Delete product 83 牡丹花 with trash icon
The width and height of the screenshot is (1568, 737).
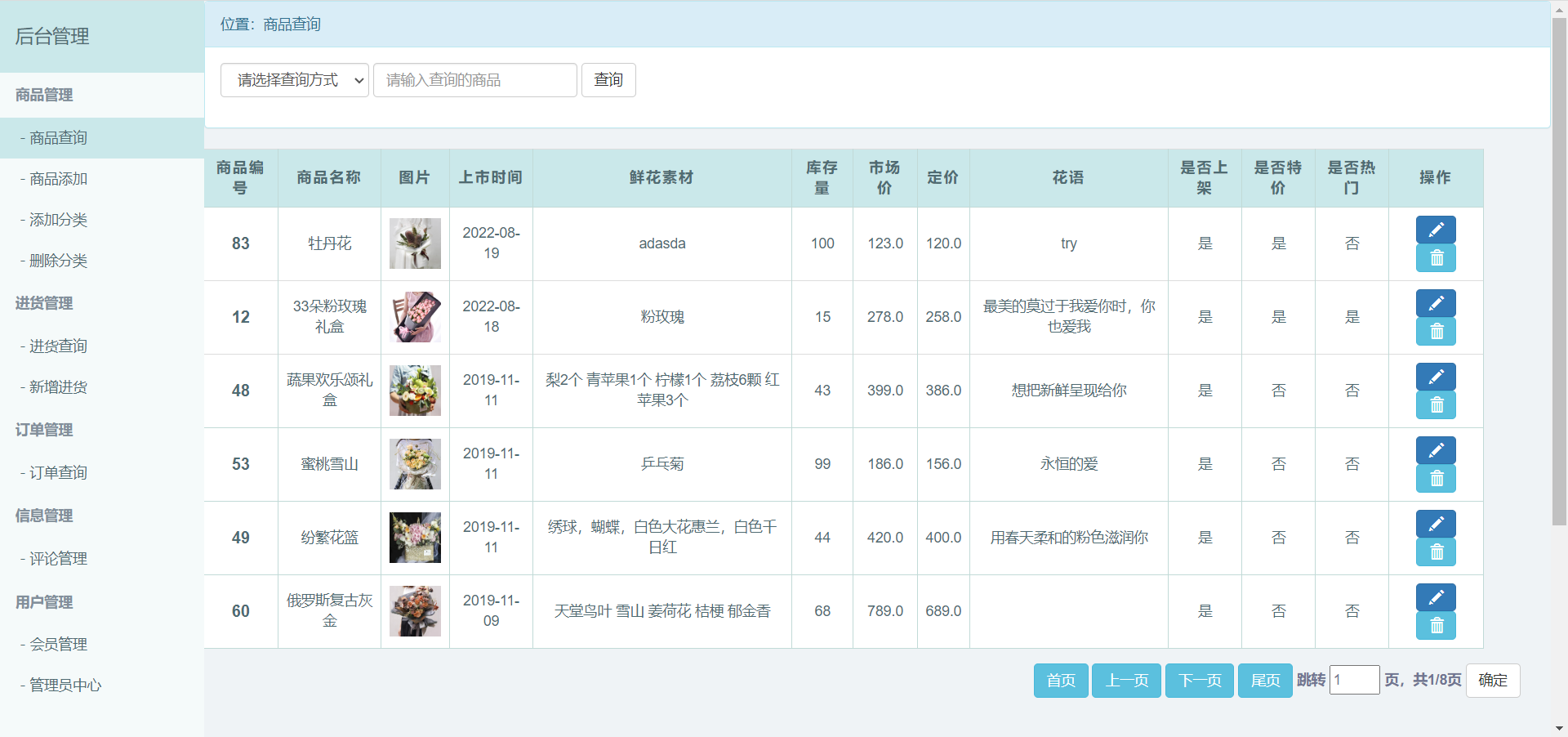coord(1436,258)
